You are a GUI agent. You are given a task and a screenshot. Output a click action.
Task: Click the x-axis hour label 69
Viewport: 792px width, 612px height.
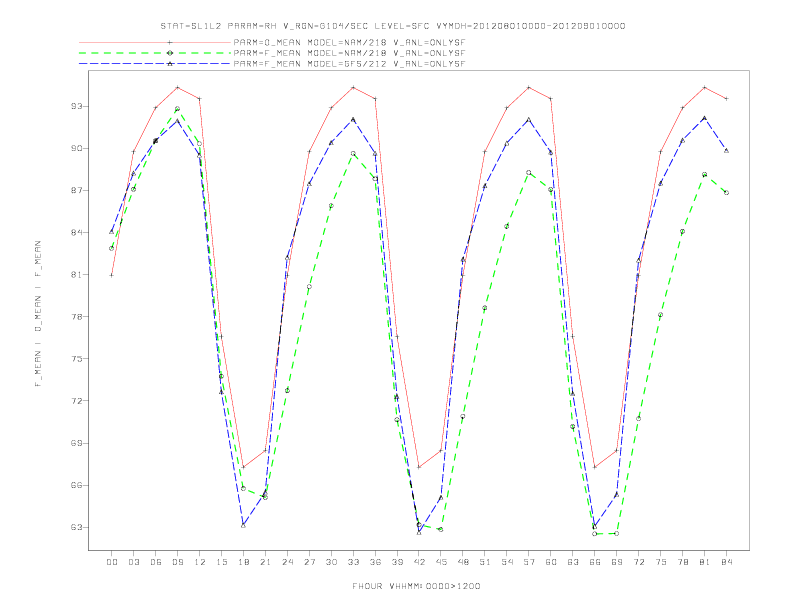pyautogui.click(x=617, y=562)
